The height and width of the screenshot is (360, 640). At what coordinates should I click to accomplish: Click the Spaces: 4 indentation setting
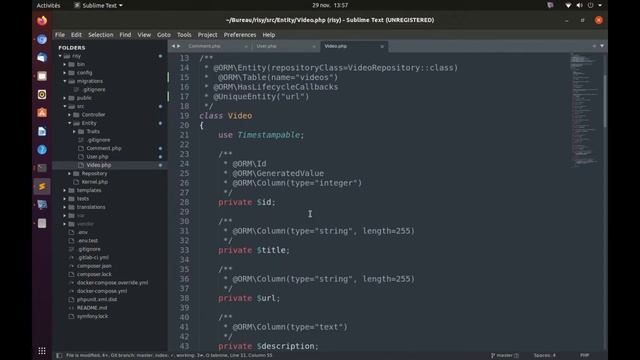click(544, 356)
